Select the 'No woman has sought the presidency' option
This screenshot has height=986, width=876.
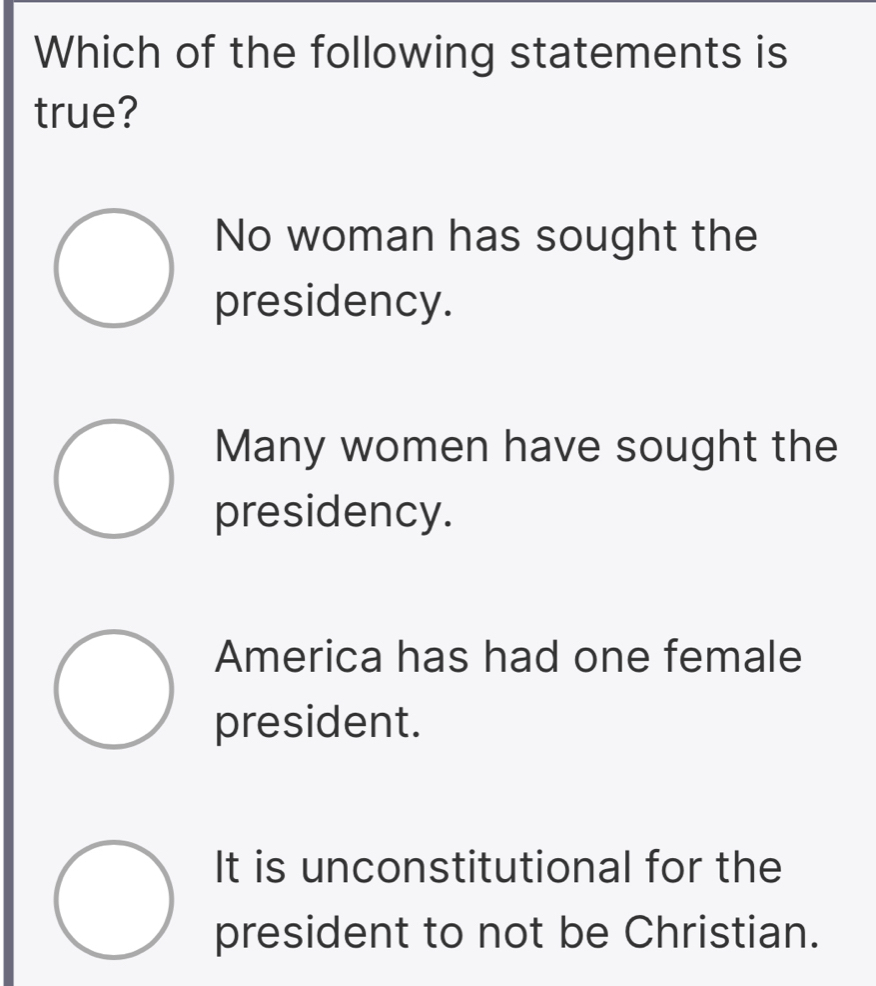pyautogui.click(x=115, y=268)
